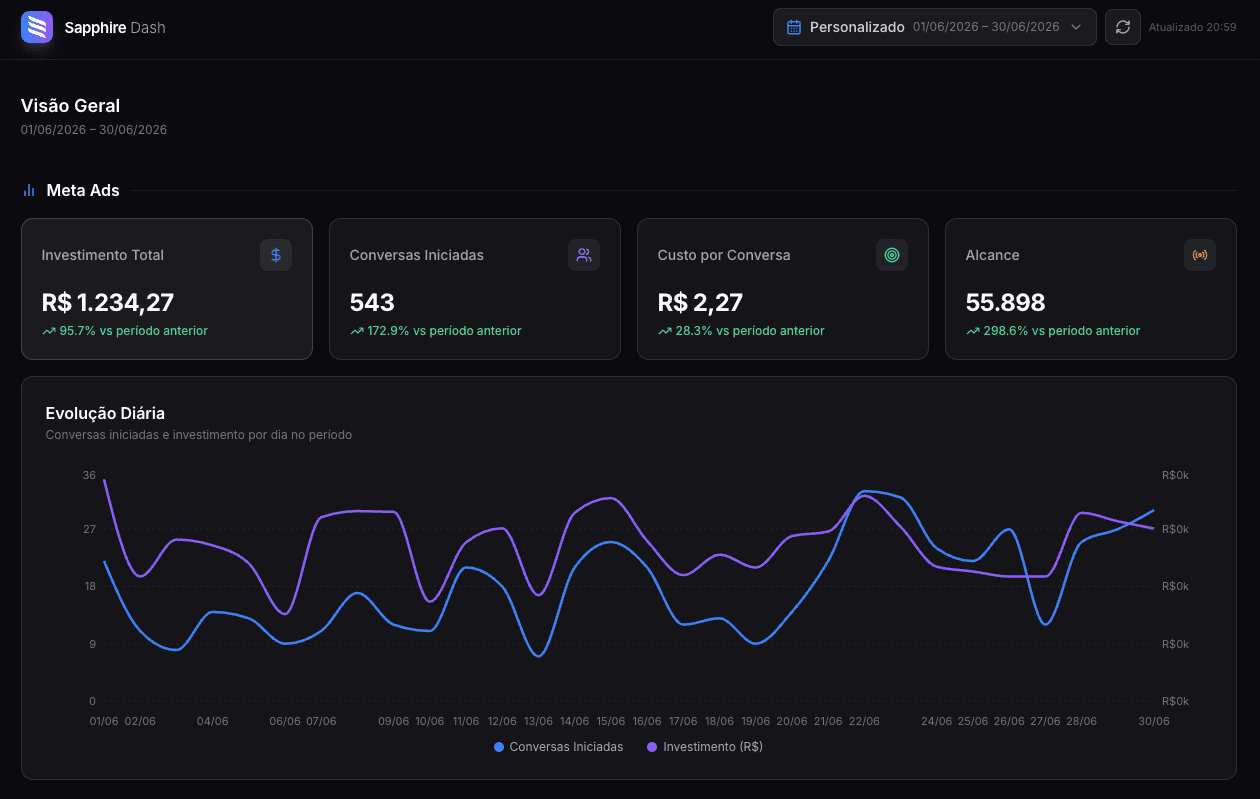Click trend arrow next to 28.3%
Image resolution: width=1260 pixels, height=799 pixels.
coord(664,331)
